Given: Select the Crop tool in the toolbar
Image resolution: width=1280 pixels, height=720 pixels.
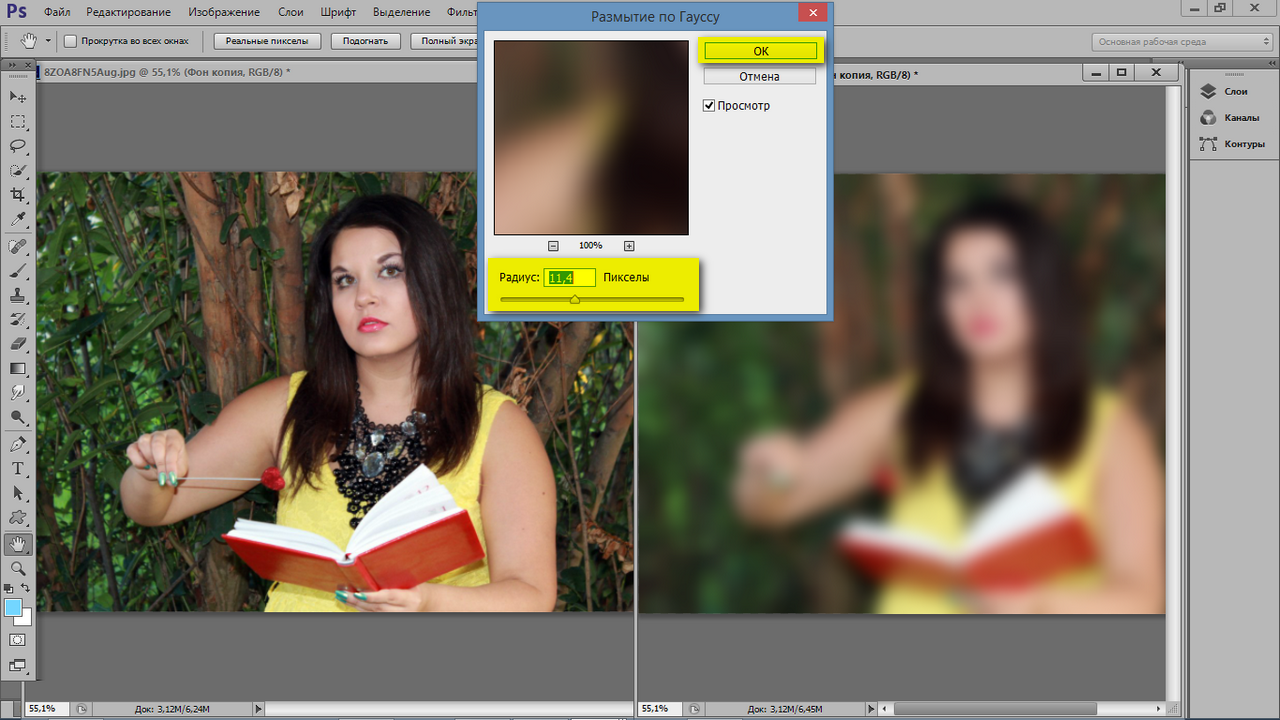Looking at the screenshot, I should (x=18, y=195).
